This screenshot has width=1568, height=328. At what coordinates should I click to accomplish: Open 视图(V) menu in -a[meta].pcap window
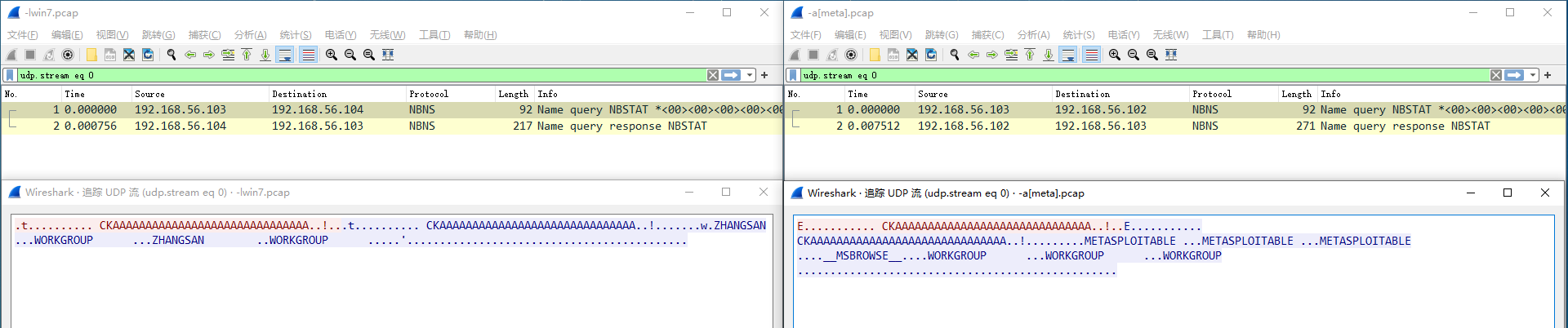895,35
